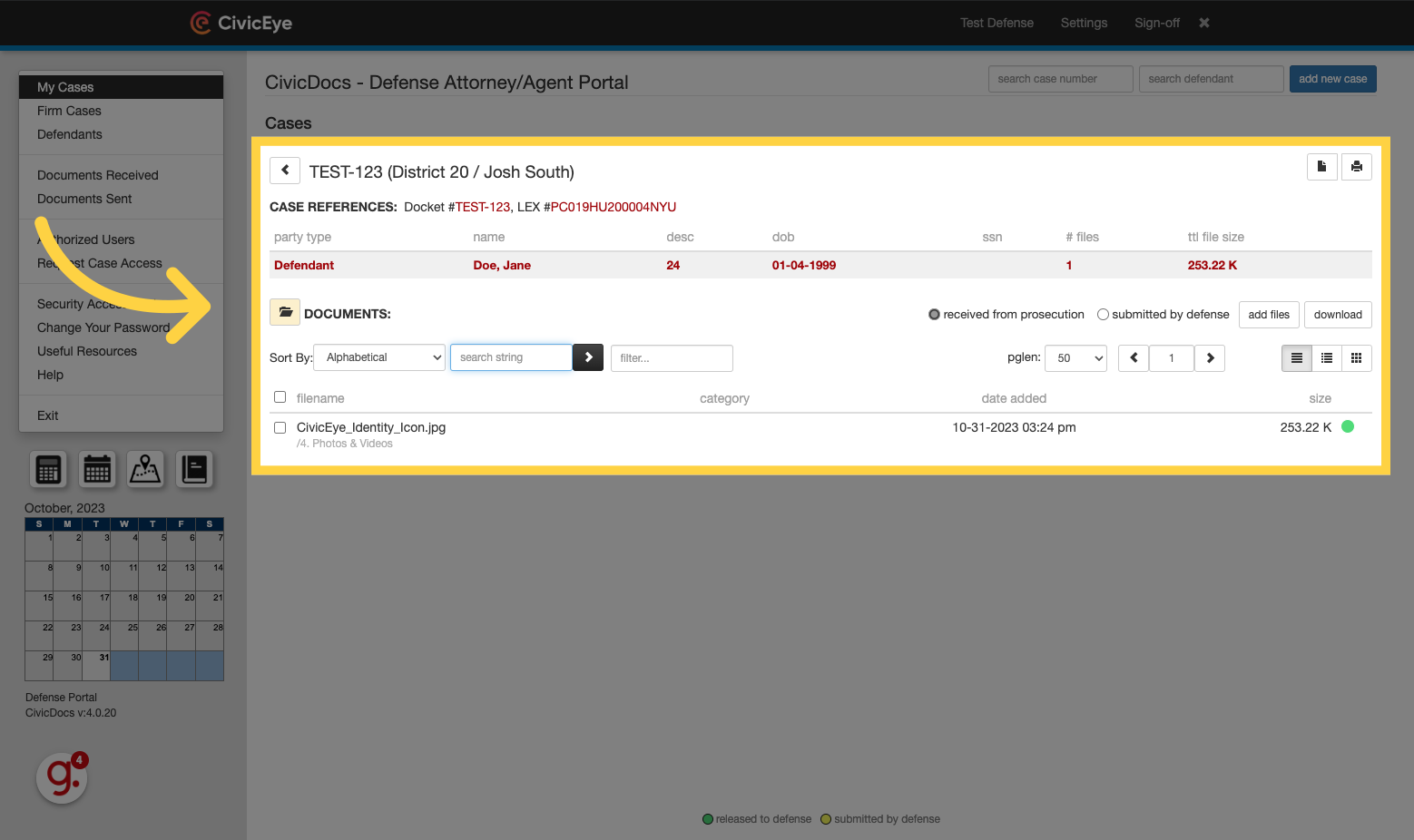Open Defendants in sidebar
This screenshot has height=840, width=1414.
[x=70, y=134]
